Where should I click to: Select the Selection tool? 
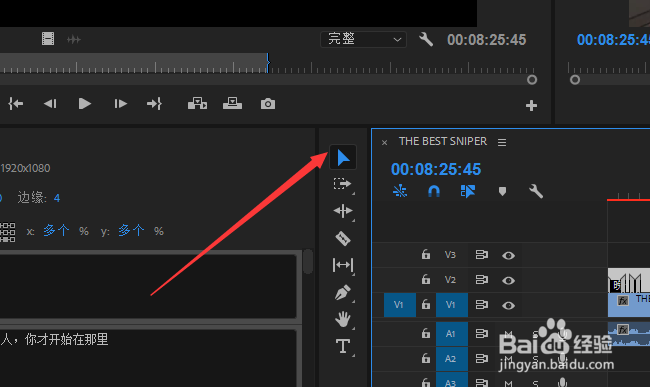pyautogui.click(x=343, y=157)
